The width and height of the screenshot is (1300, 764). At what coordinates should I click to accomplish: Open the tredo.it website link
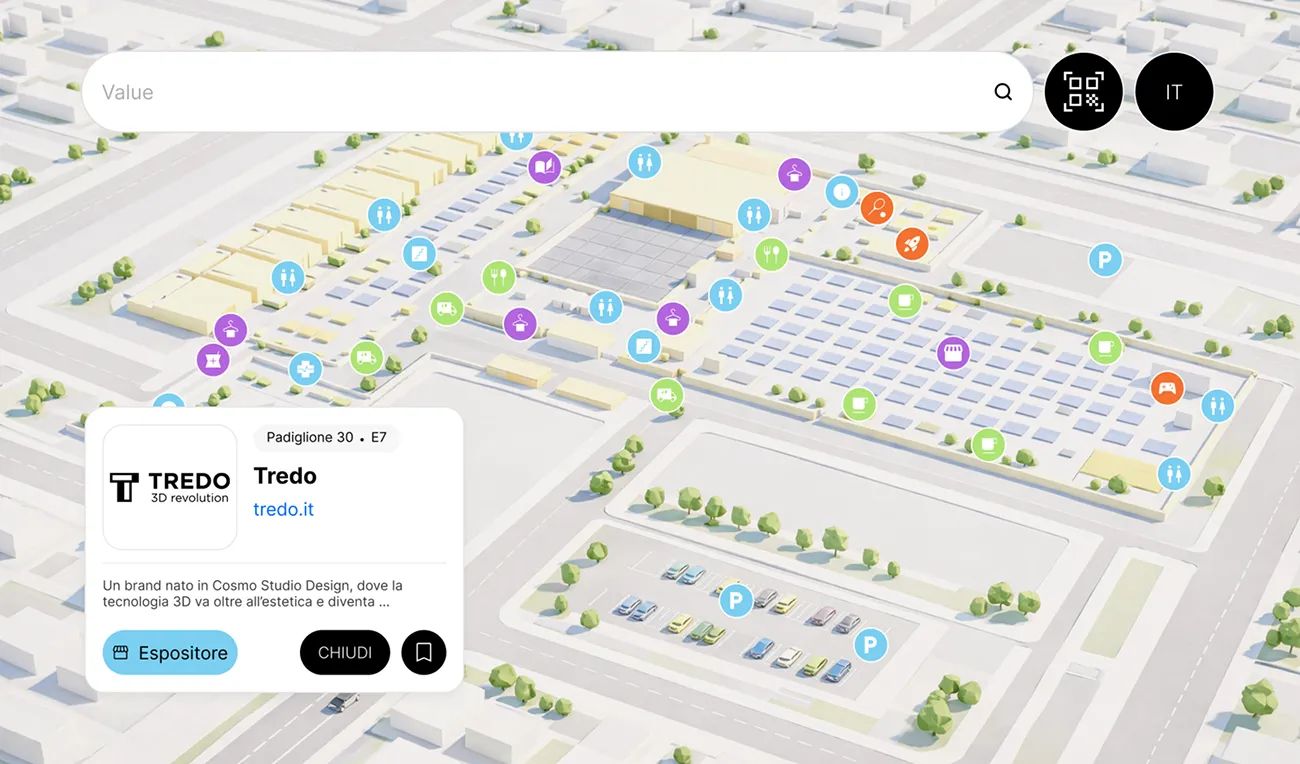[284, 509]
